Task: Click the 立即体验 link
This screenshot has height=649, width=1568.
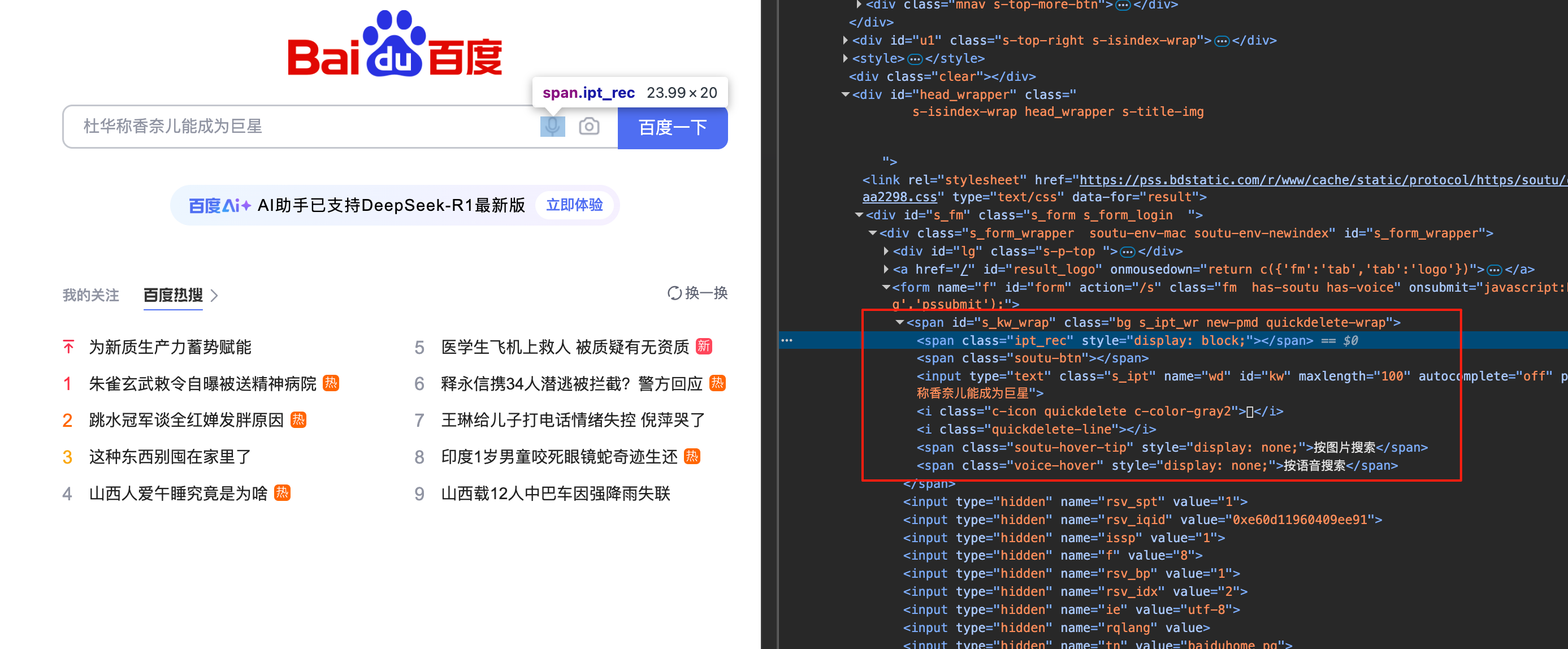Action: [x=574, y=205]
